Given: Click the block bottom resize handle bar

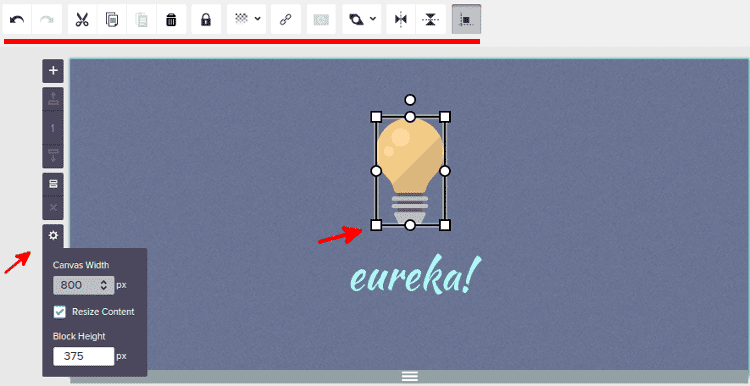Looking at the screenshot, I should tap(410, 376).
